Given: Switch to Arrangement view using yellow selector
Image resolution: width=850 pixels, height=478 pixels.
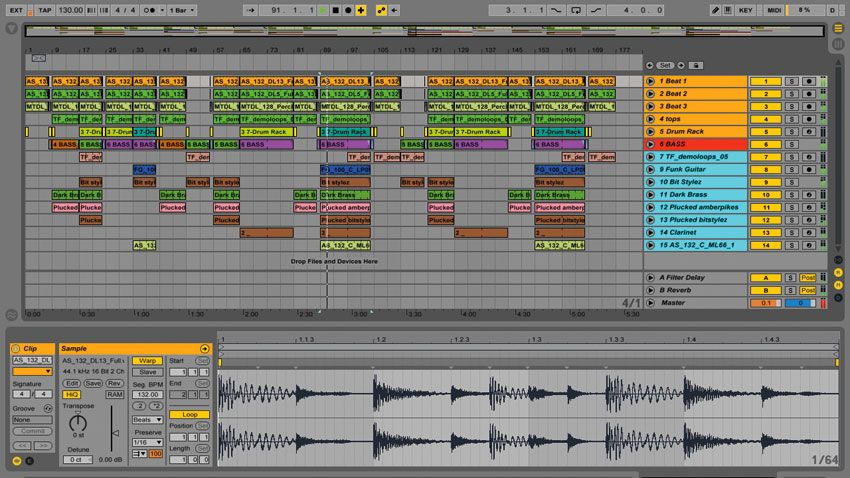Looking at the screenshot, I should pos(838,28).
